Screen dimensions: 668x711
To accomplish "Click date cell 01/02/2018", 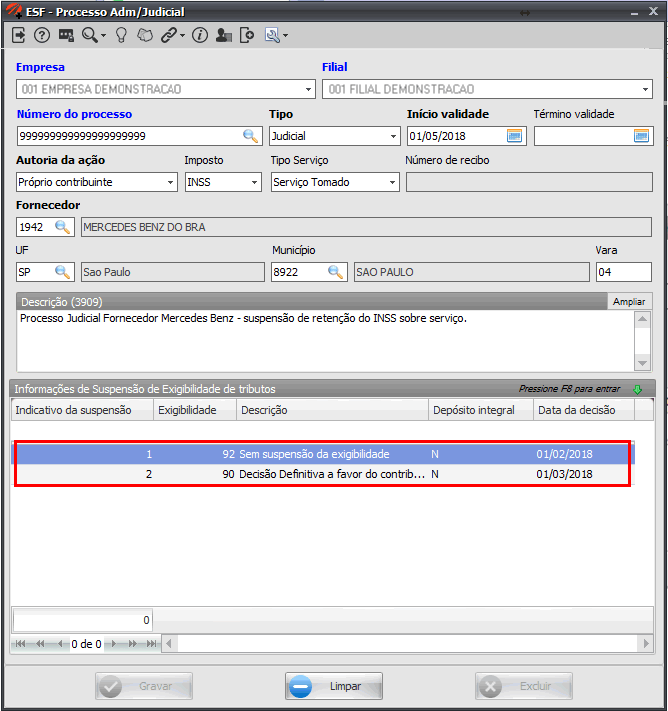I will [564, 454].
